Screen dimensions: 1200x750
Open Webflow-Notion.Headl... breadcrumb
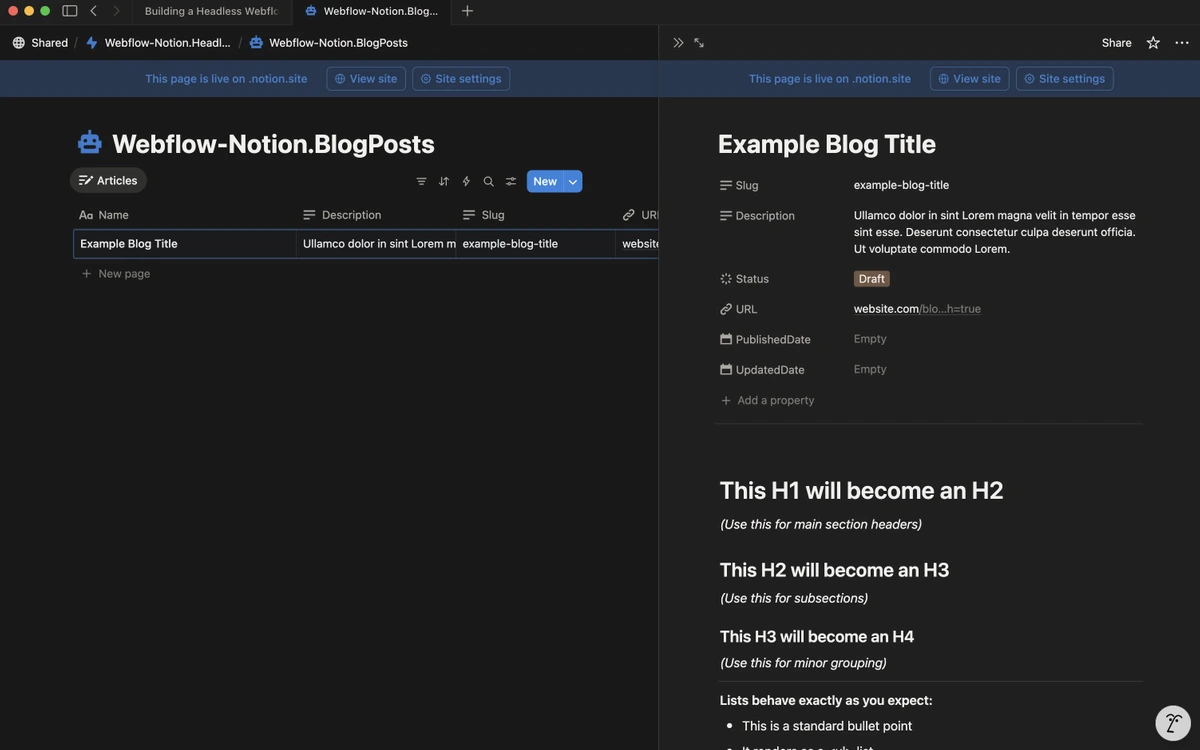(x=158, y=43)
